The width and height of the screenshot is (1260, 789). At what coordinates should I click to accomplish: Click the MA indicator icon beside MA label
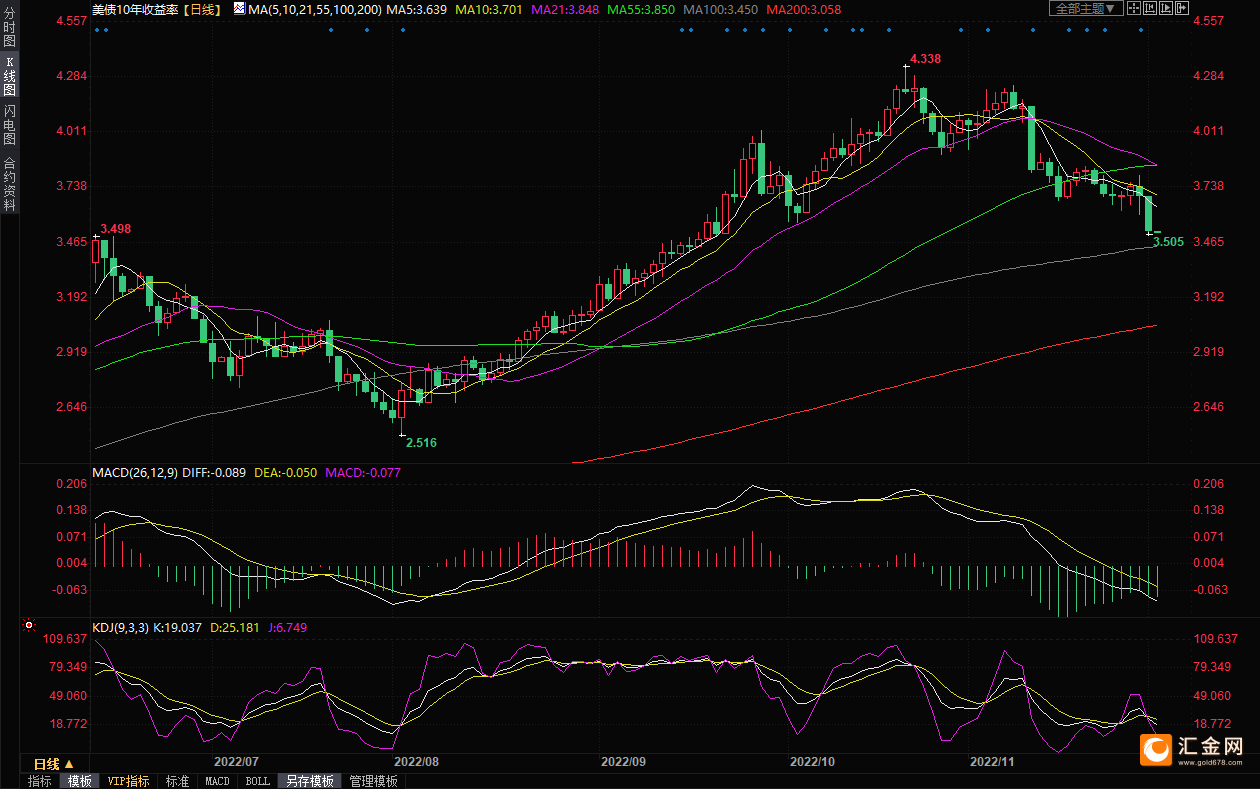pyautogui.click(x=237, y=8)
